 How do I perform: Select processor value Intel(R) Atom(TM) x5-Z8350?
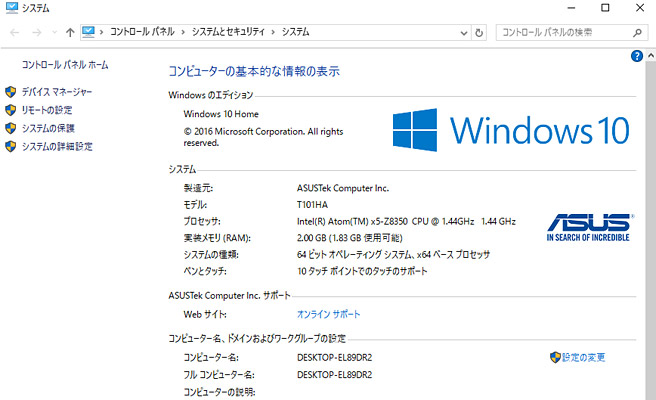click(x=353, y=221)
